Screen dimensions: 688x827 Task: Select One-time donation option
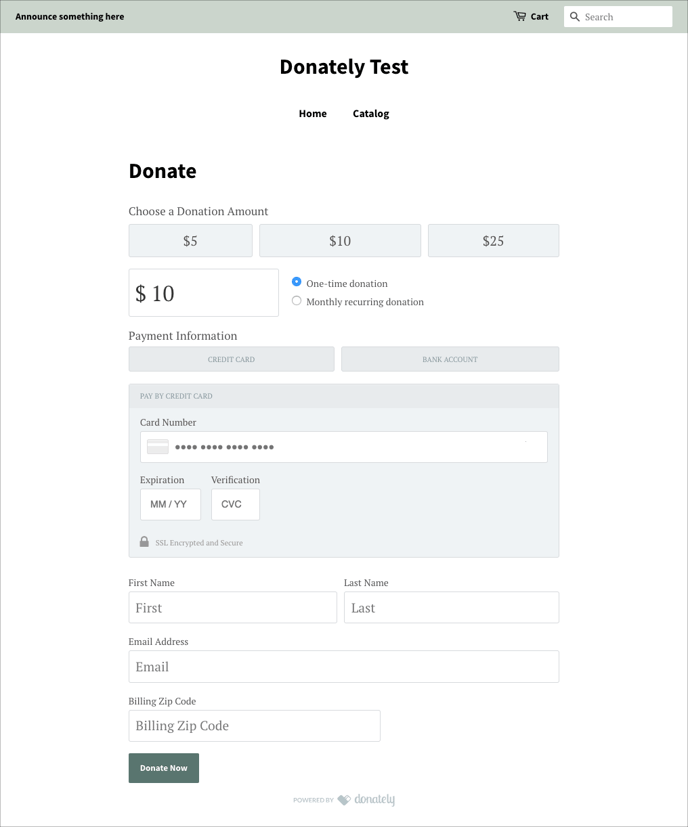(297, 282)
